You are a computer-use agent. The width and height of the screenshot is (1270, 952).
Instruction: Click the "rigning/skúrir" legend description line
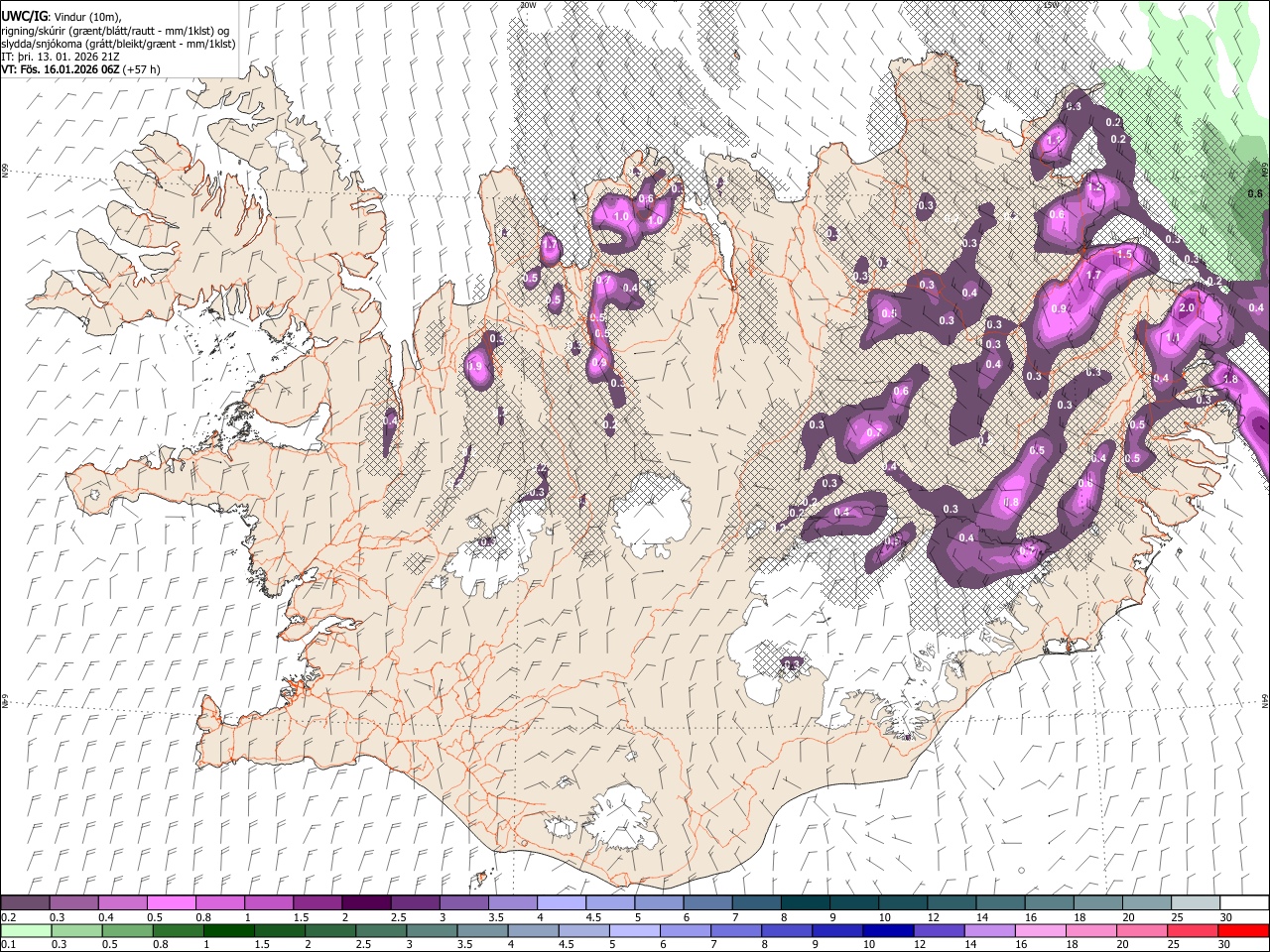click(x=115, y=31)
